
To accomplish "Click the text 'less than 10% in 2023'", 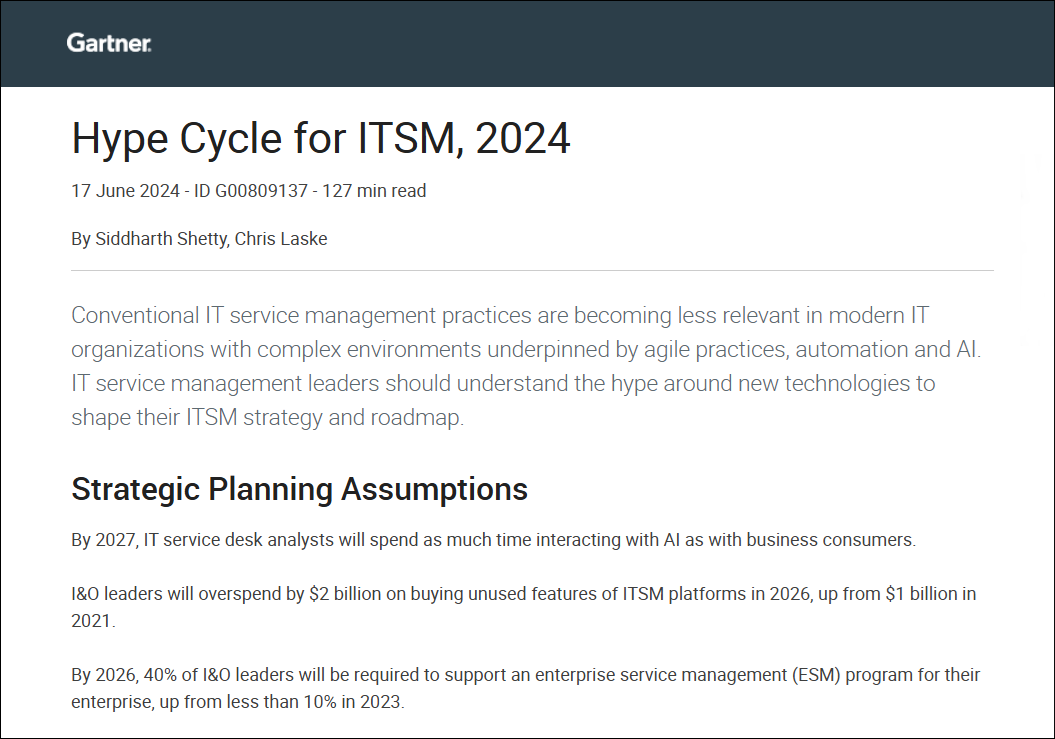I will [312, 702].
